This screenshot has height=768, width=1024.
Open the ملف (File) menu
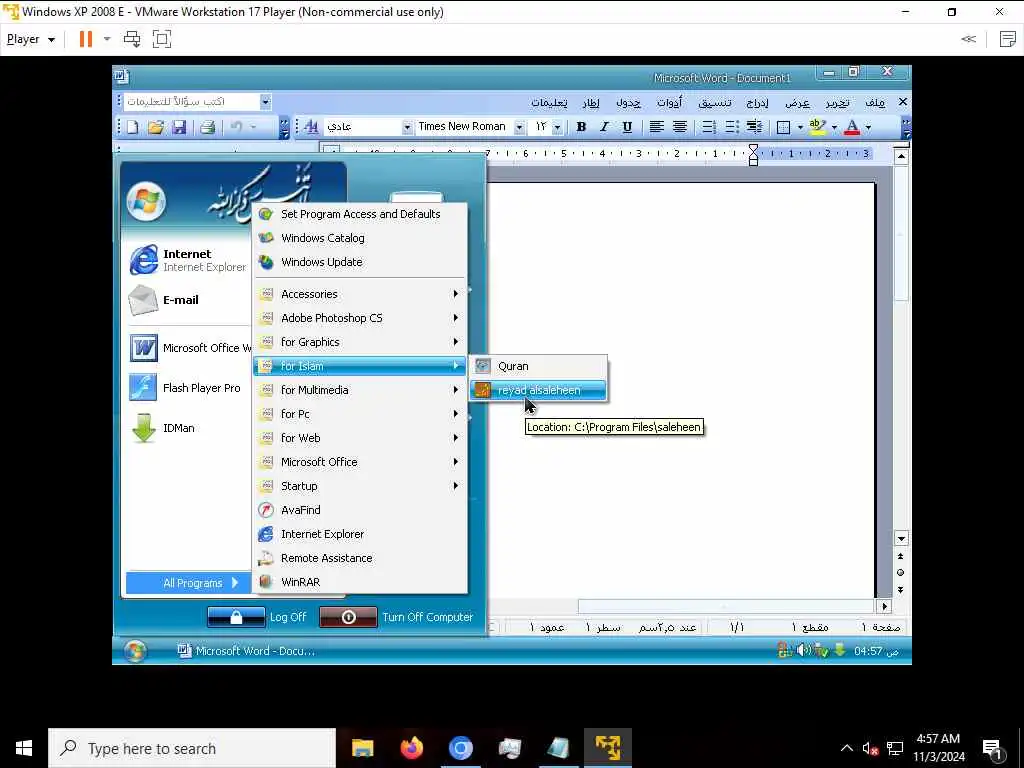(875, 103)
